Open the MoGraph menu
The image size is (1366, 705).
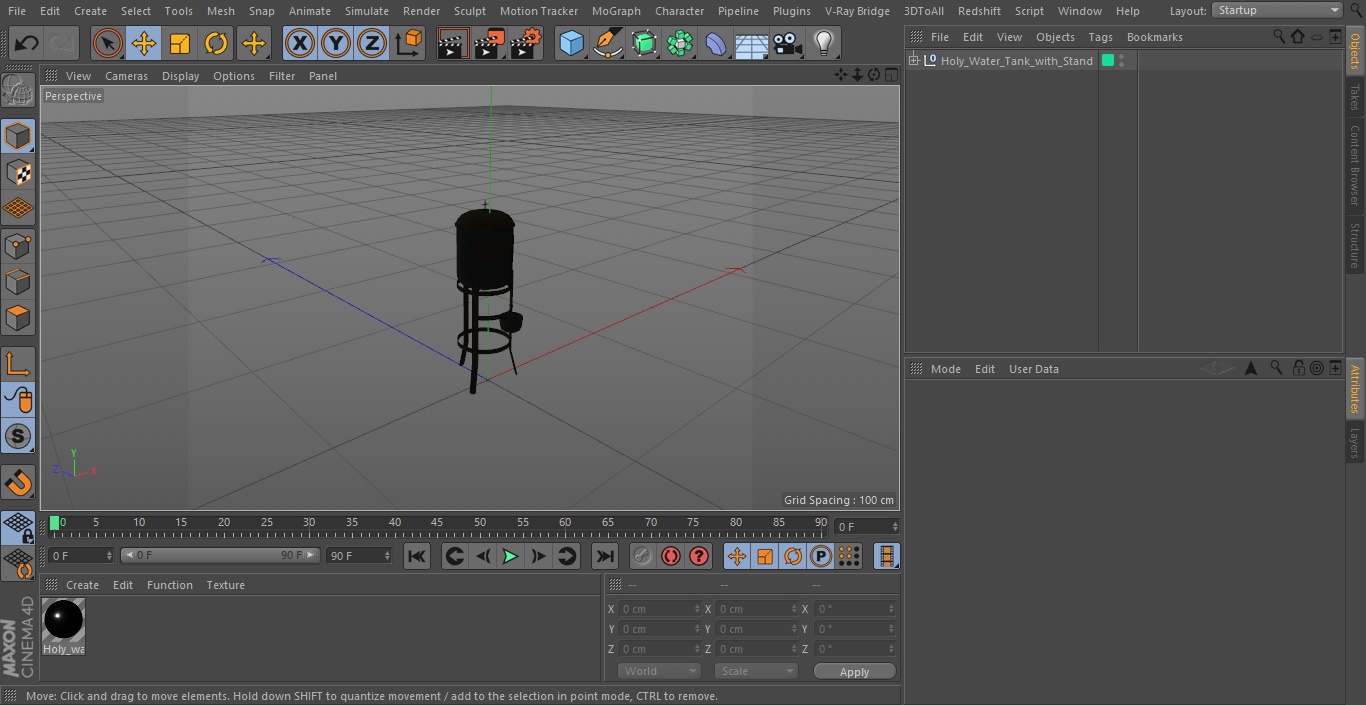(x=616, y=11)
